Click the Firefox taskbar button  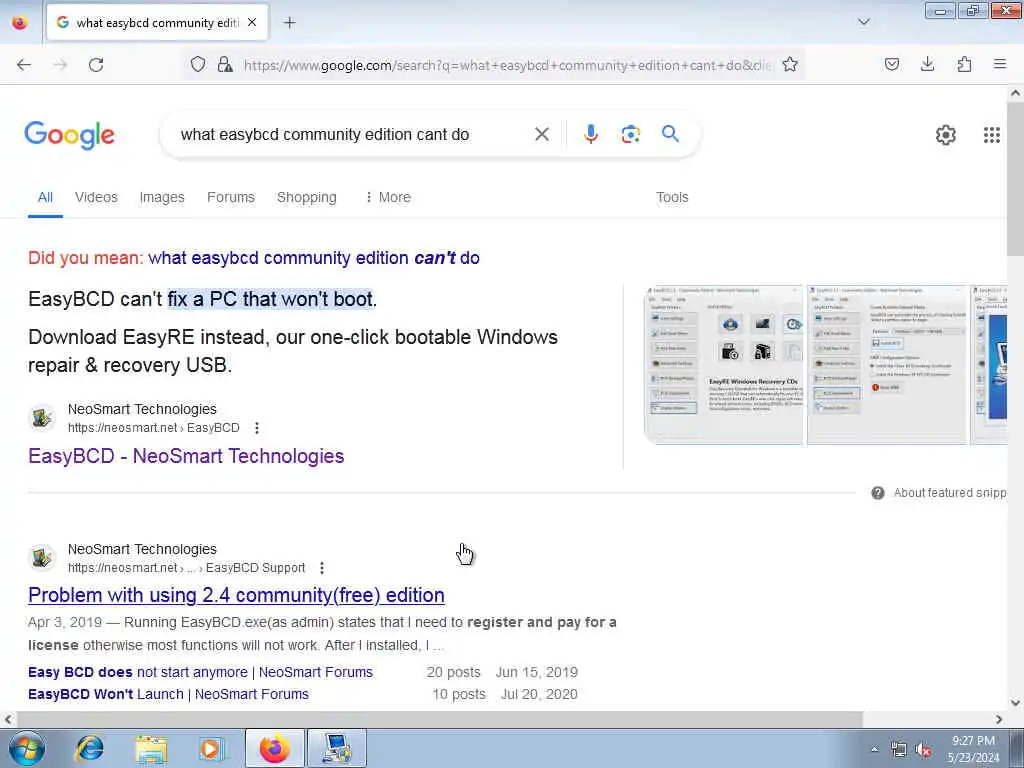tap(274, 748)
